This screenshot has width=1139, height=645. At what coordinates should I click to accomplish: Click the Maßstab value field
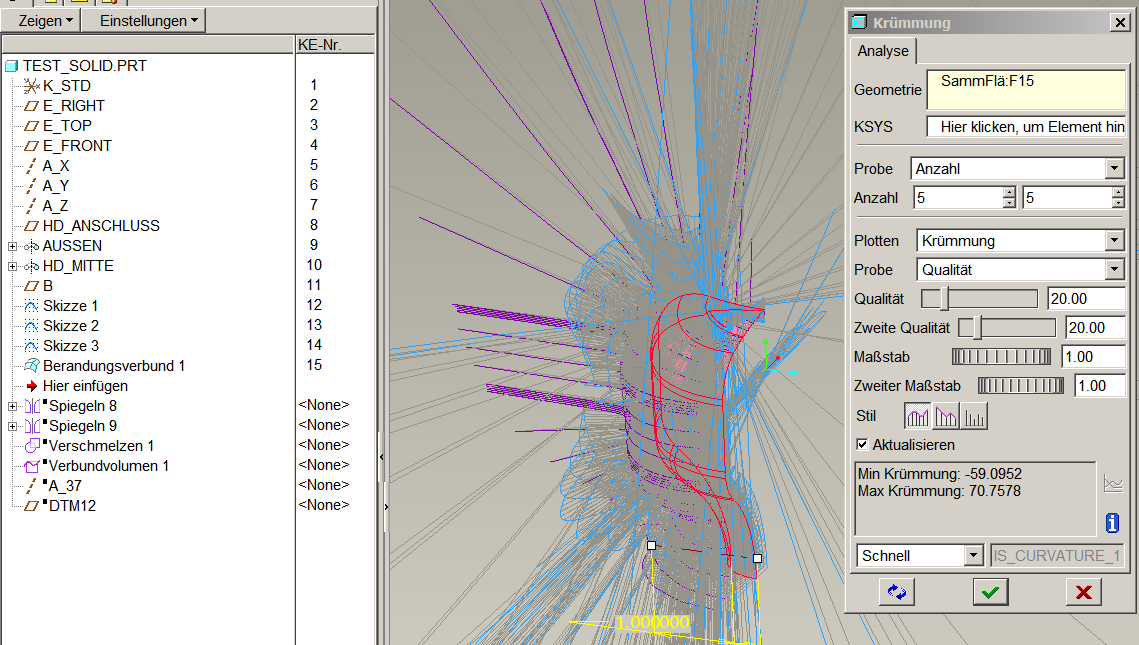coord(1093,357)
